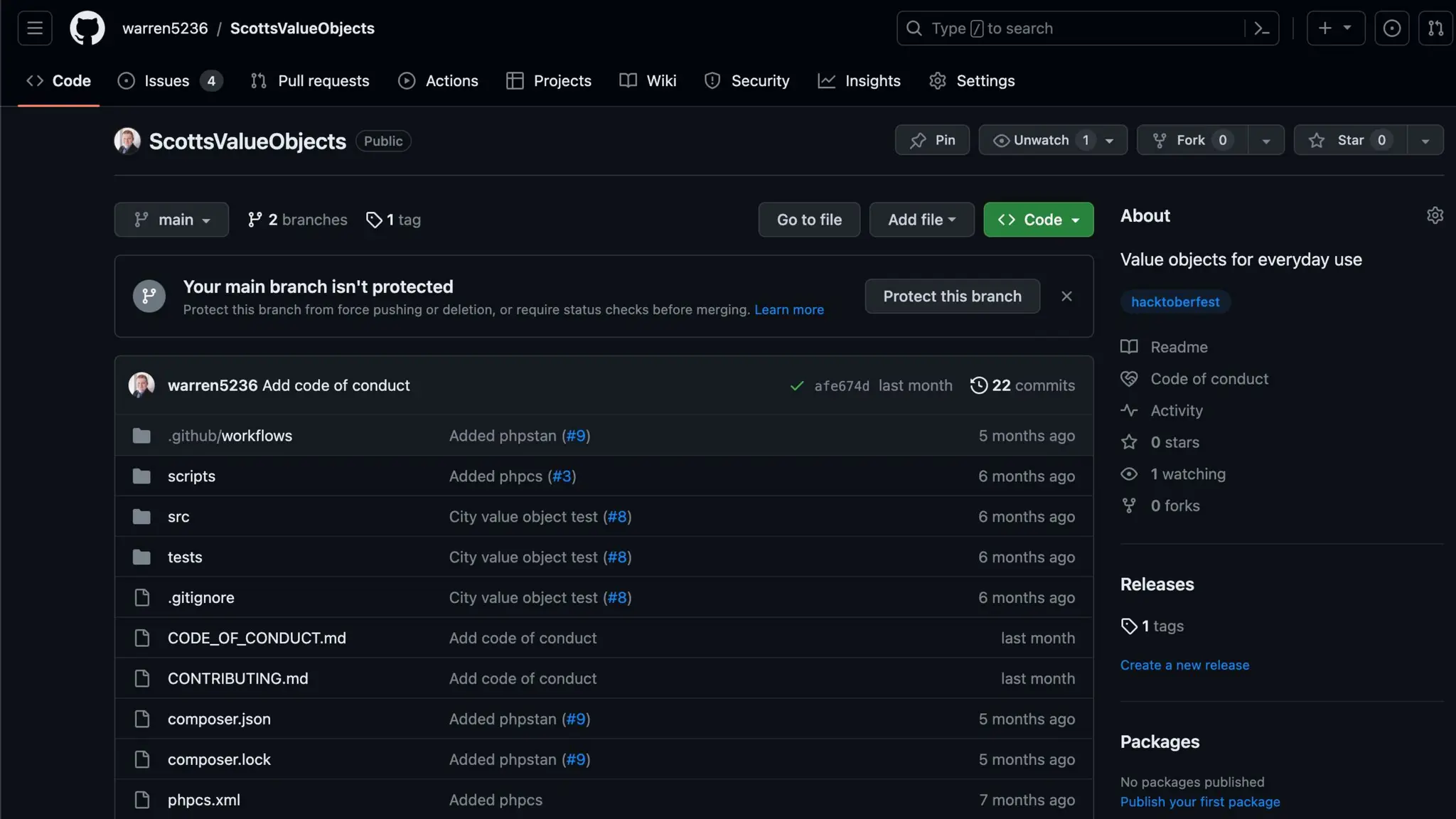Expand the green Code dropdown

point(1038,220)
